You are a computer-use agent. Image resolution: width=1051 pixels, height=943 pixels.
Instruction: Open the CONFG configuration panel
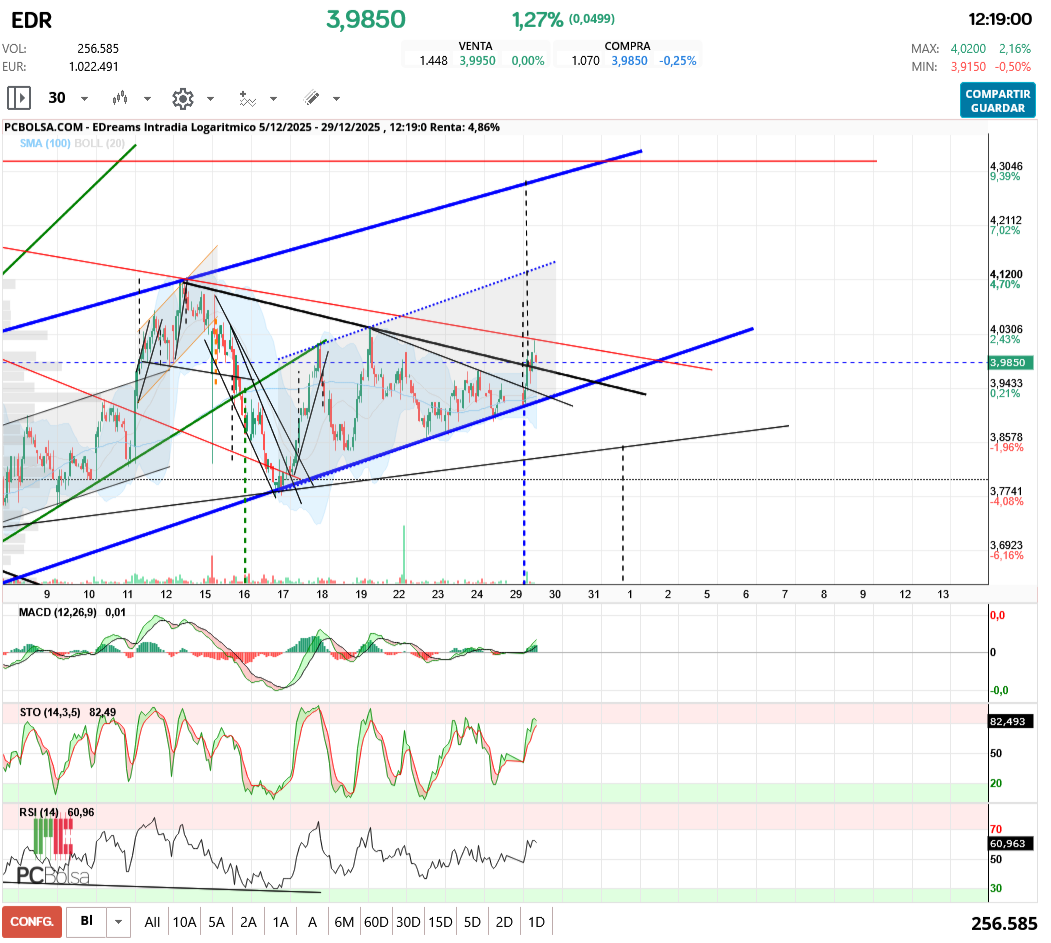[31, 921]
